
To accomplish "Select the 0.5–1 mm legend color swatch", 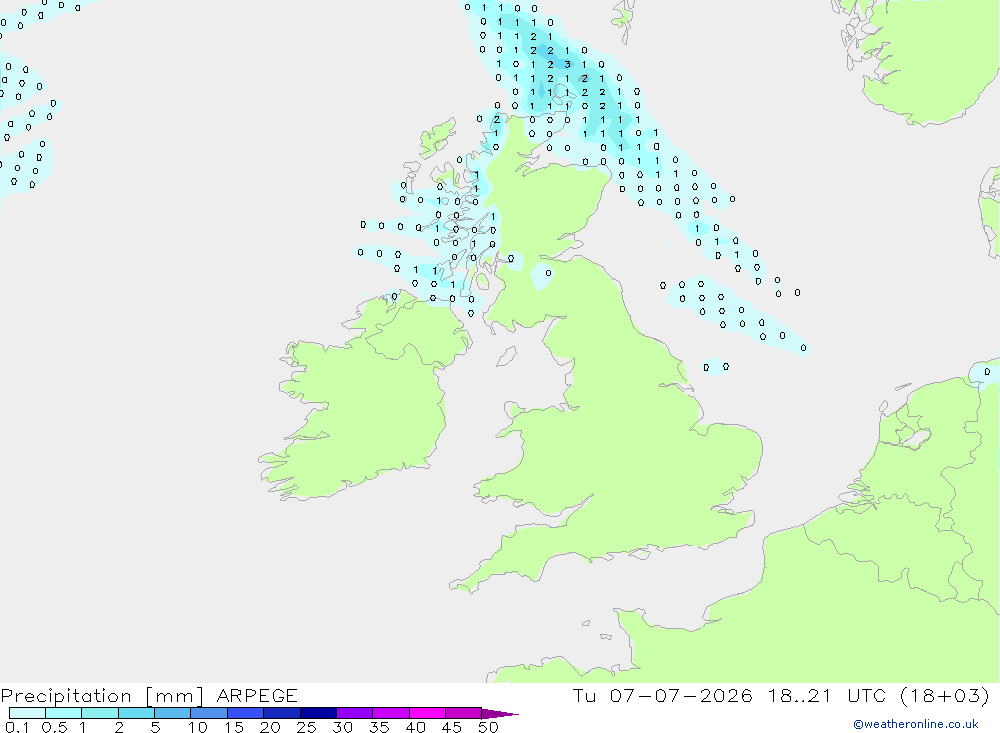I will point(64,713).
